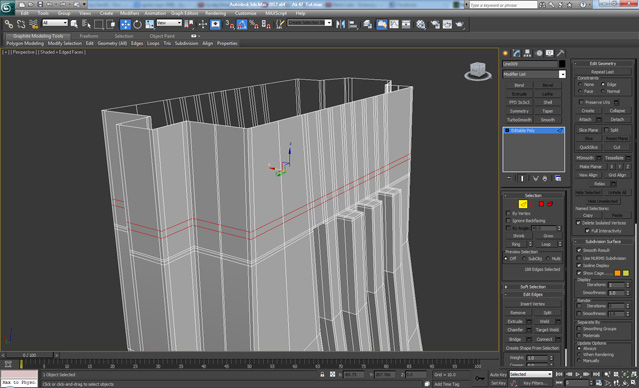Select the Normal constraint radio button
This screenshot has height=388, width=639.
click(603, 91)
